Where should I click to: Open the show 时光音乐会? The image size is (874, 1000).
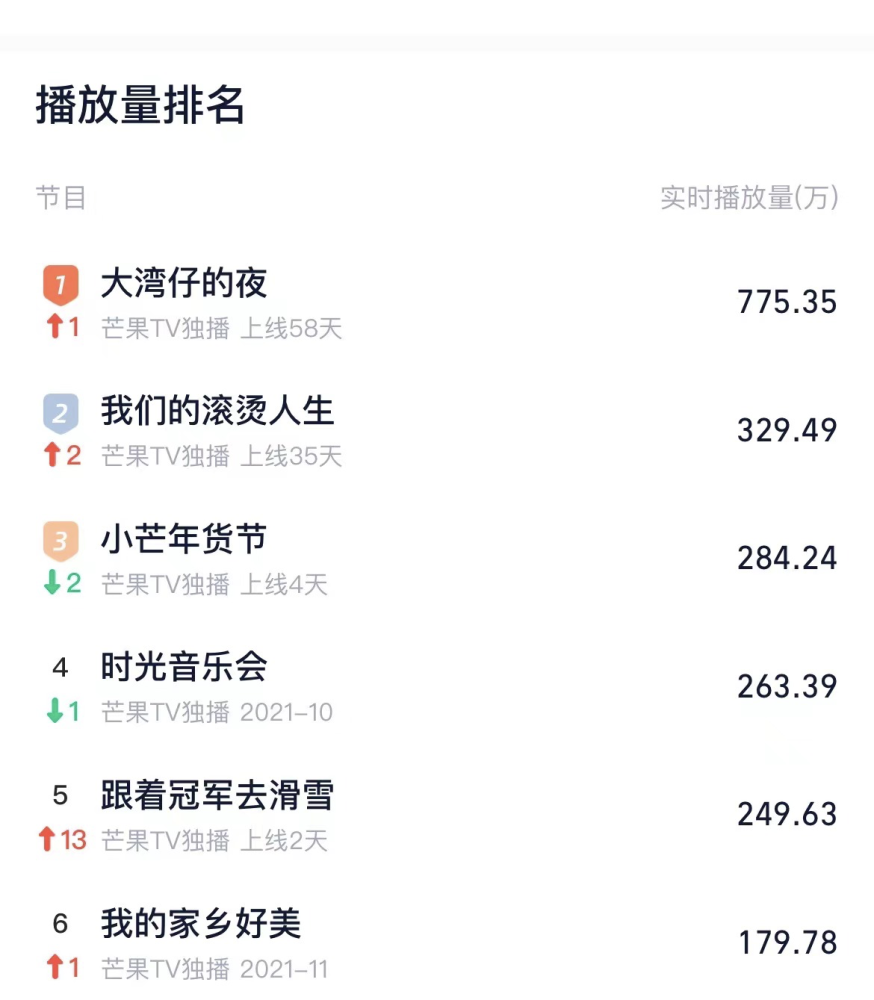tap(184, 667)
